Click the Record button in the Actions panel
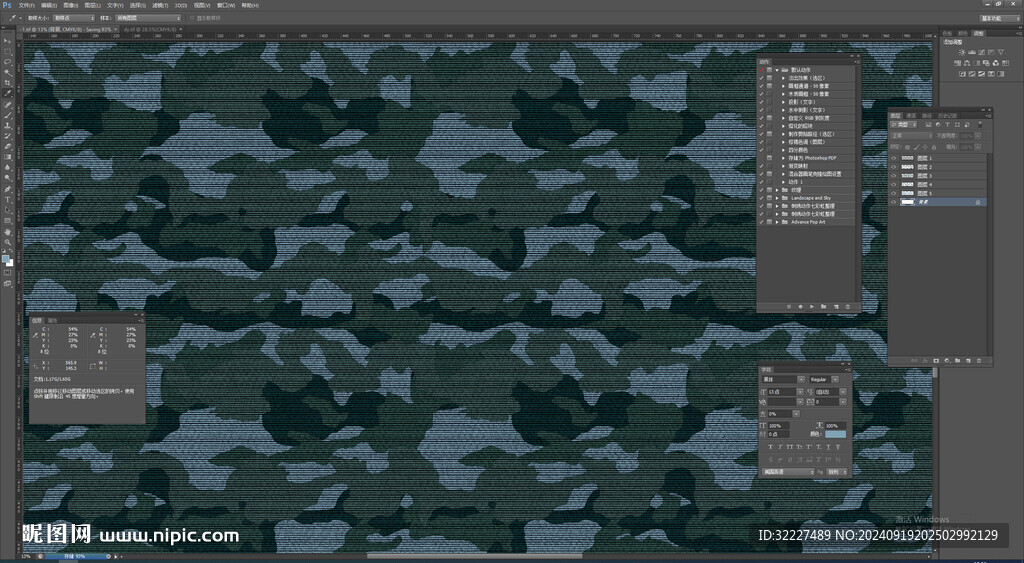1024x563 pixels. point(800,306)
